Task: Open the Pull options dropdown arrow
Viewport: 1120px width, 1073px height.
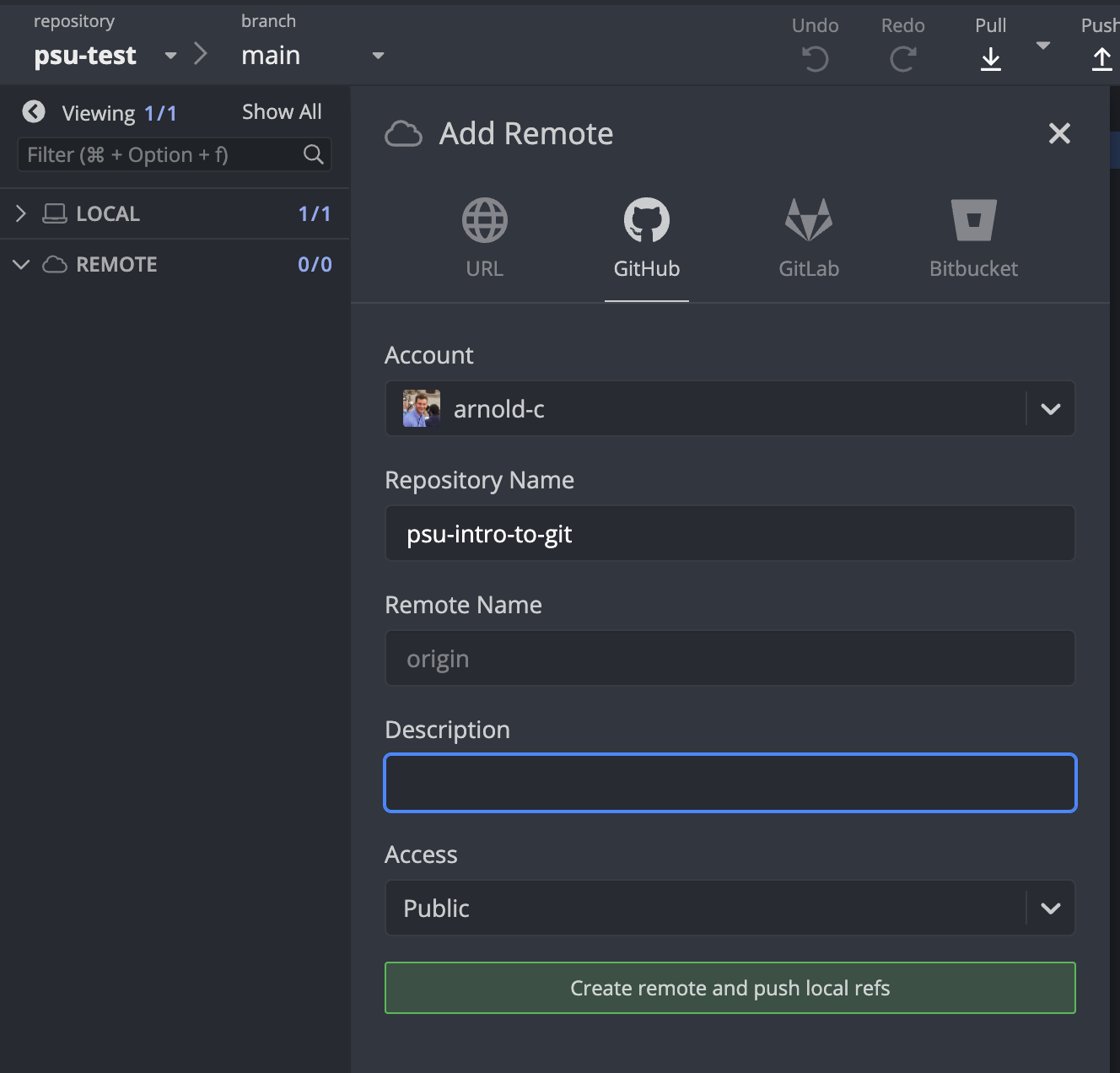Action: pos(1043,46)
